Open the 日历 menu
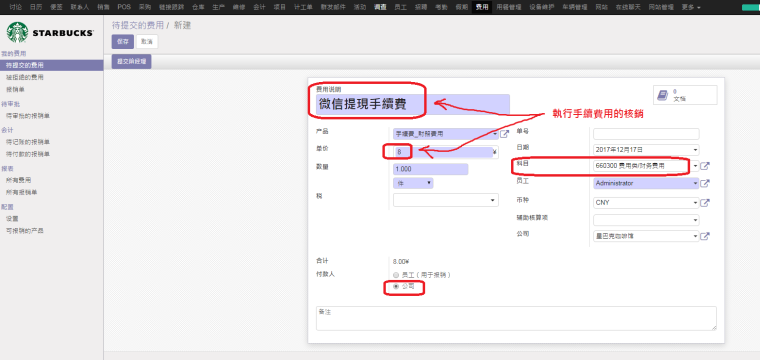This screenshot has width=760, height=360. pos(35,7)
